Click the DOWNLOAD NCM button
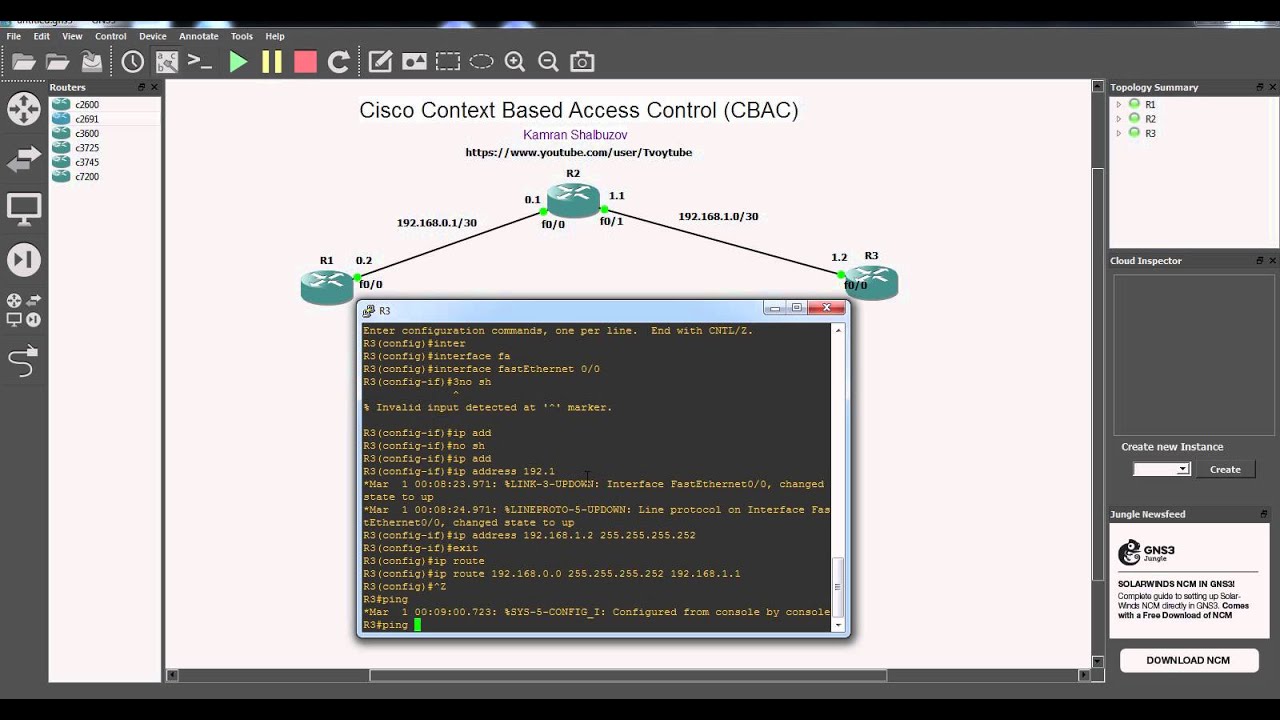The image size is (1280, 720). (x=1188, y=660)
